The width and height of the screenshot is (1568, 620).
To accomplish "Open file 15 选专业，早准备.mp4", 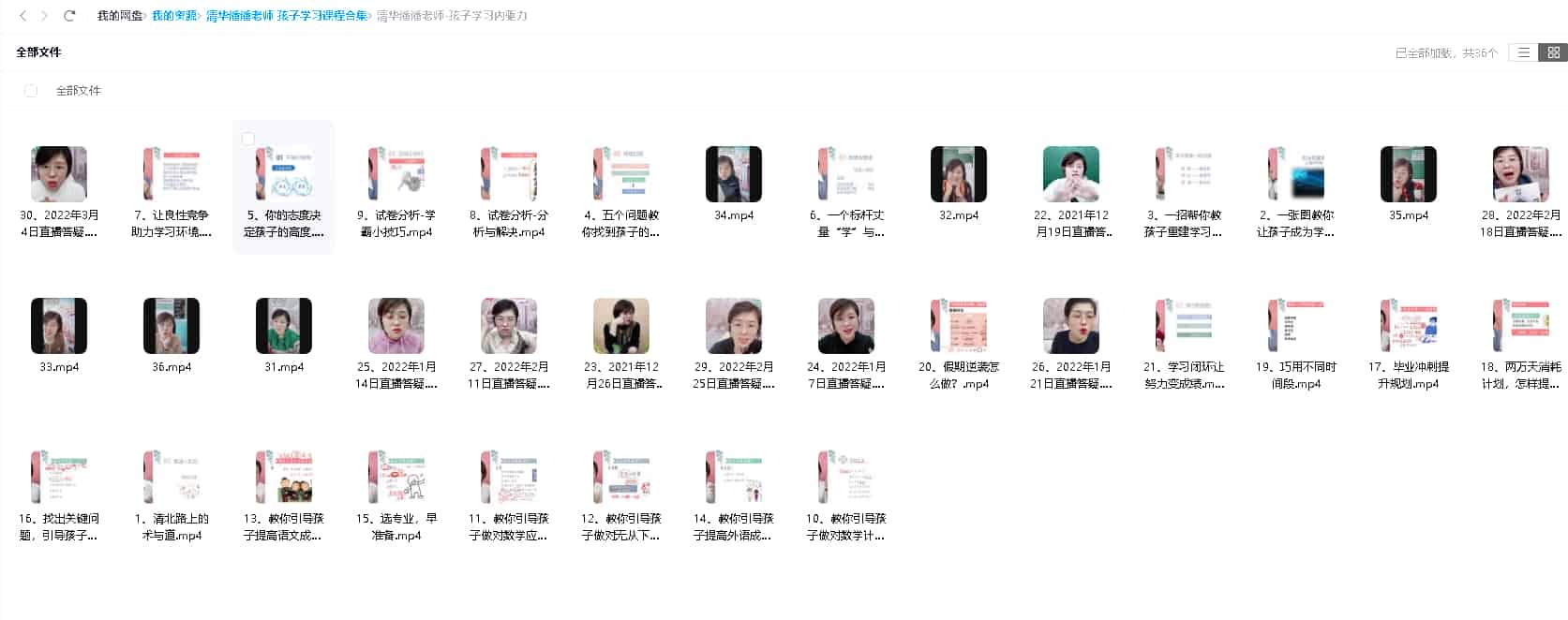I will tap(396, 478).
